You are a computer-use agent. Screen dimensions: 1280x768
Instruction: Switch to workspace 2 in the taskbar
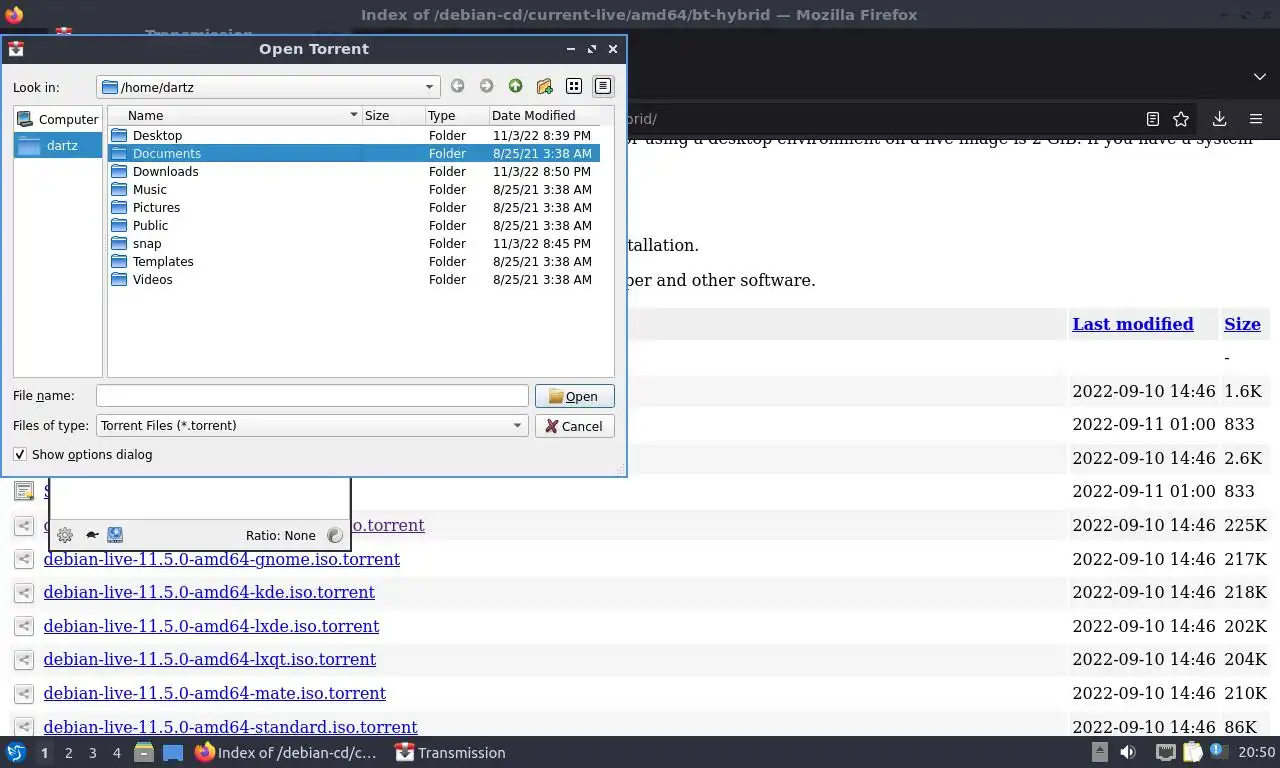tap(69, 753)
